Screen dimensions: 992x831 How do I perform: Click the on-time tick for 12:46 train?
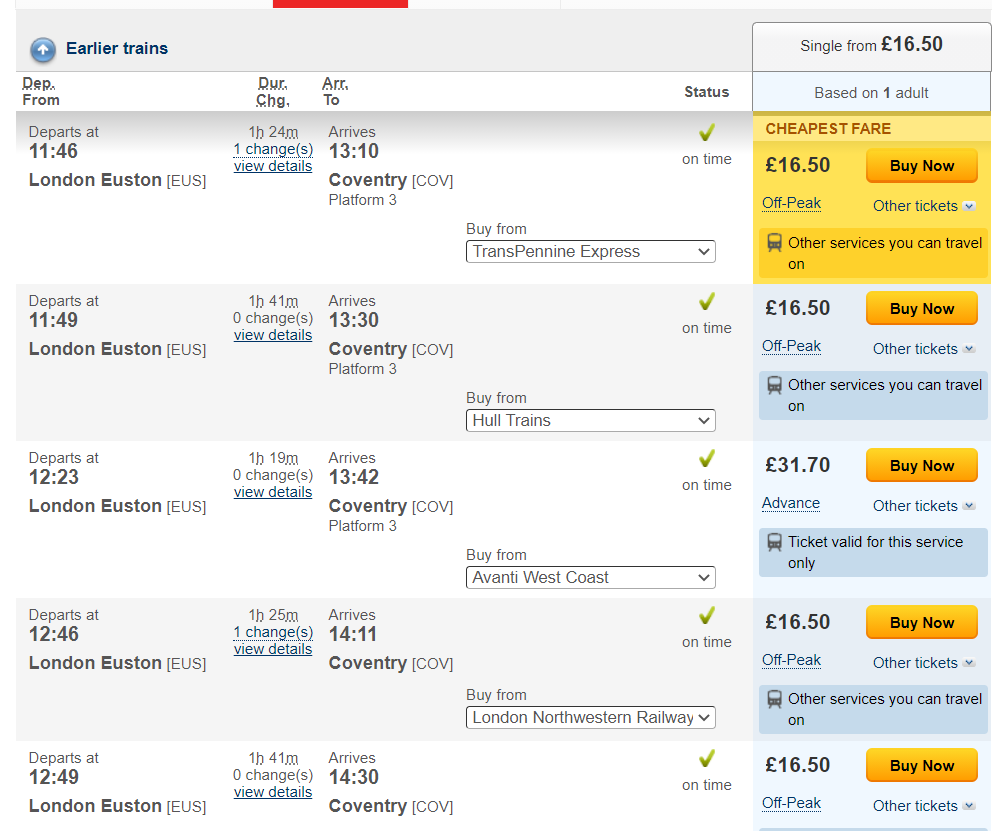(x=707, y=616)
